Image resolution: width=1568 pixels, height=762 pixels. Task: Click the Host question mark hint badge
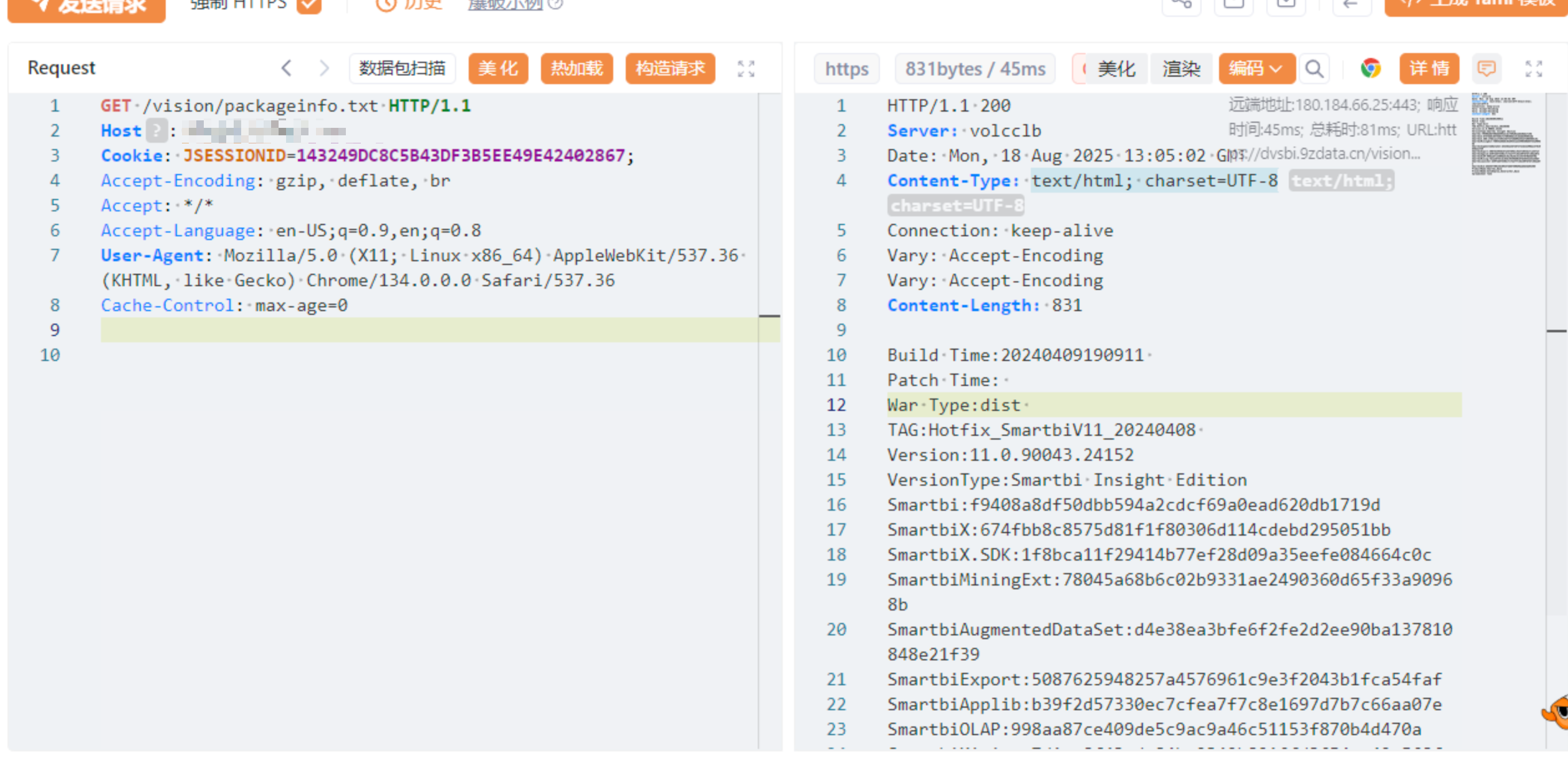click(156, 131)
